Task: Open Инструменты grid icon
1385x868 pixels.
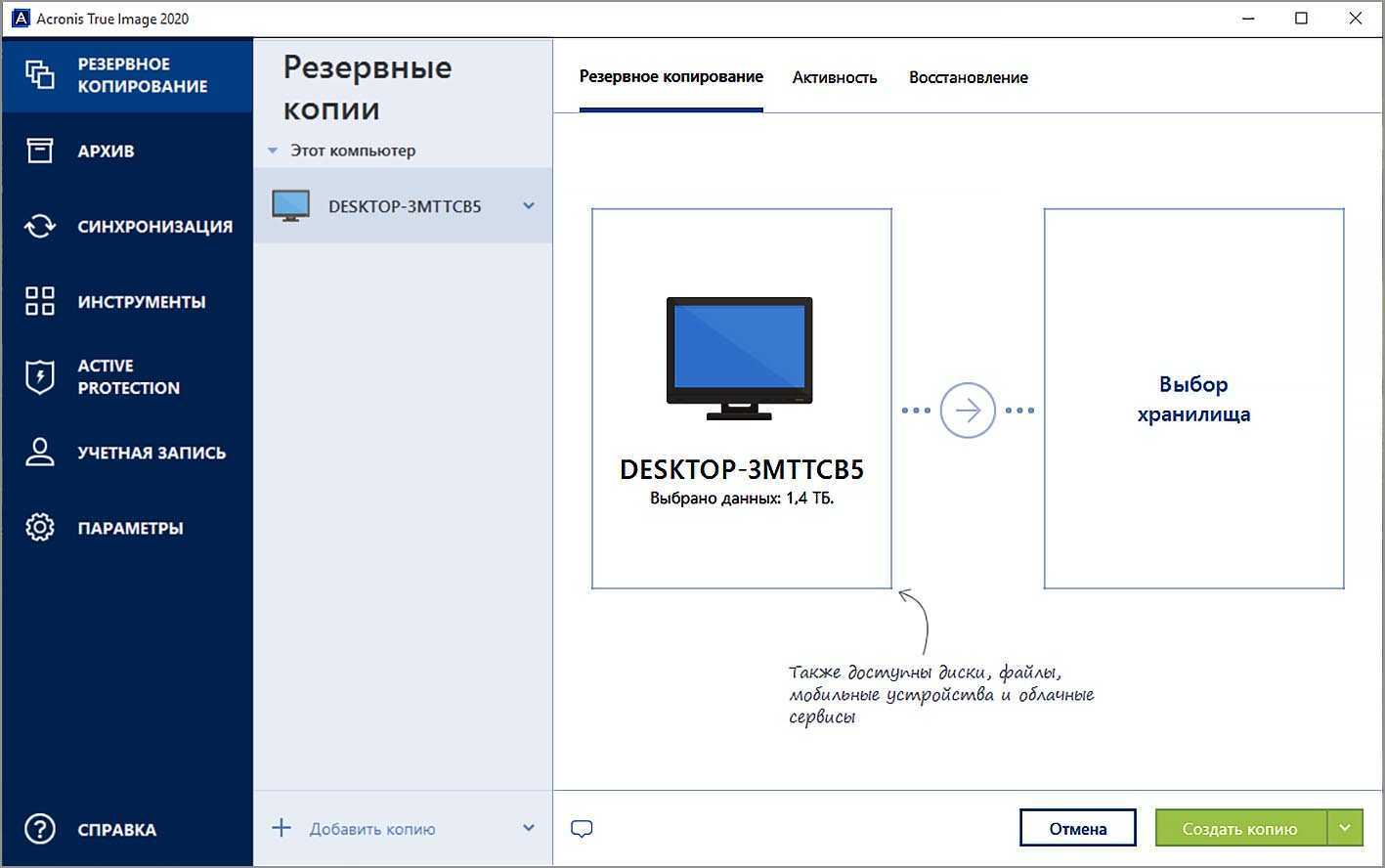Action: point(40,301)
